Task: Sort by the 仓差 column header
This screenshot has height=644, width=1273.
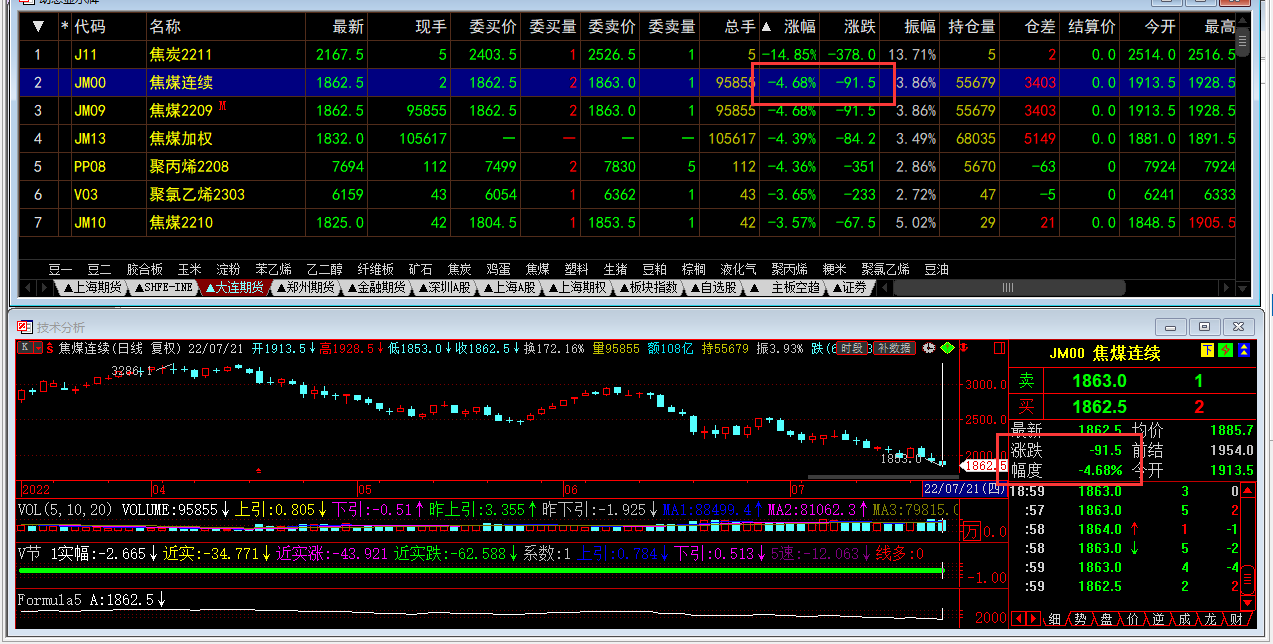Action: [1040, 26]
